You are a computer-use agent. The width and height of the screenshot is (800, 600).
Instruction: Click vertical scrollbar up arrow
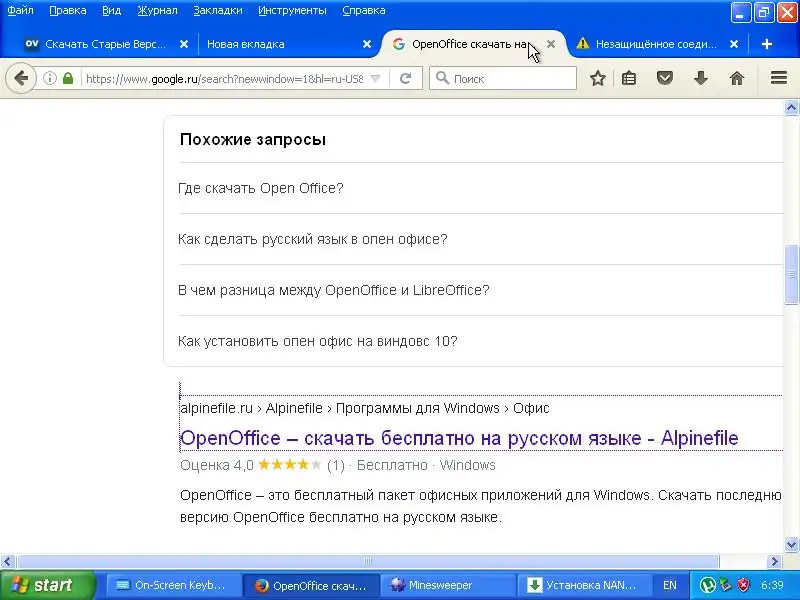coord(791,107)
